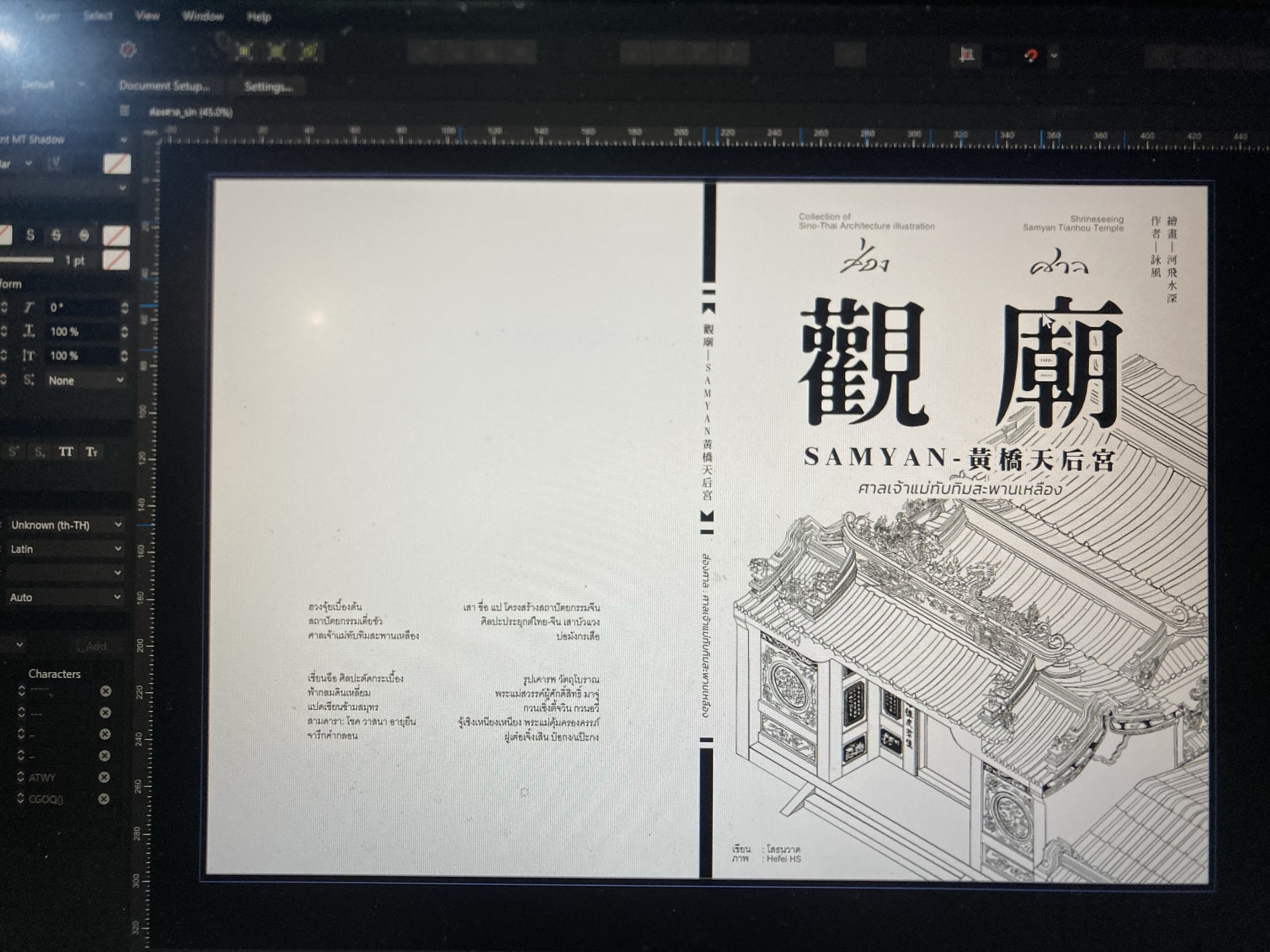Open the View menu
This screenshot has width=1270, height=952.
point(147,15)
